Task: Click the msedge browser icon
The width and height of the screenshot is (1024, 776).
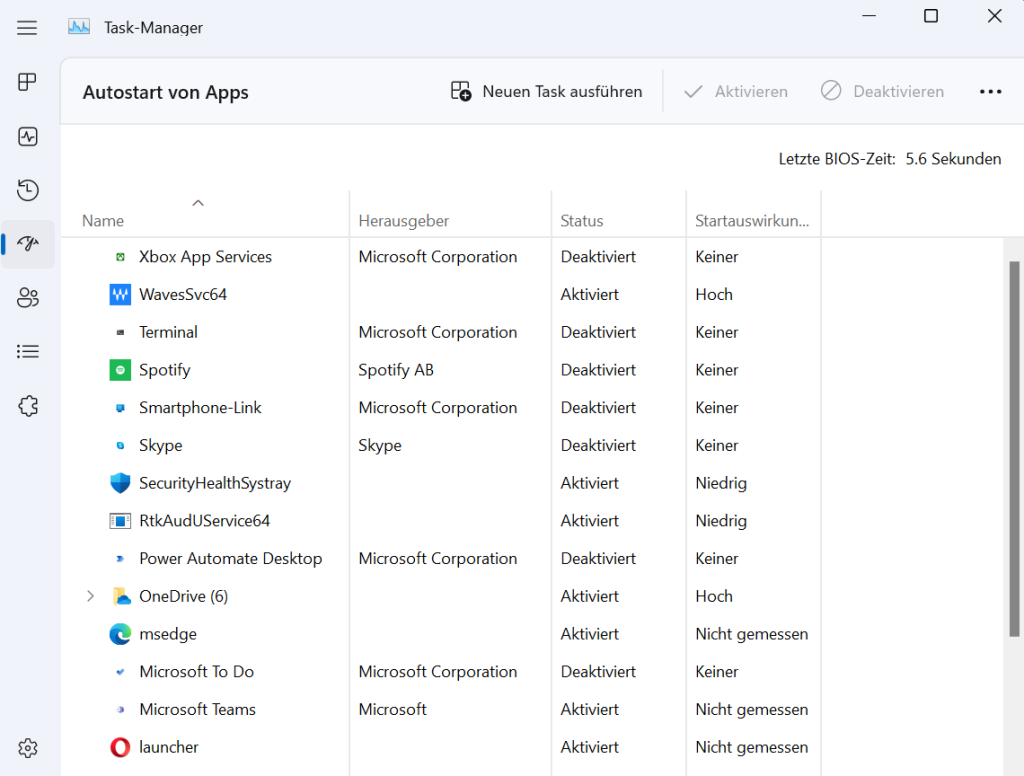Action: tap(120, 634)
